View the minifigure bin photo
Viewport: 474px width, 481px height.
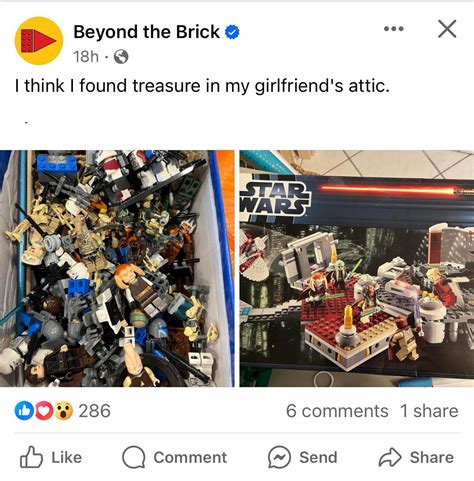click(x=117, y=268)
